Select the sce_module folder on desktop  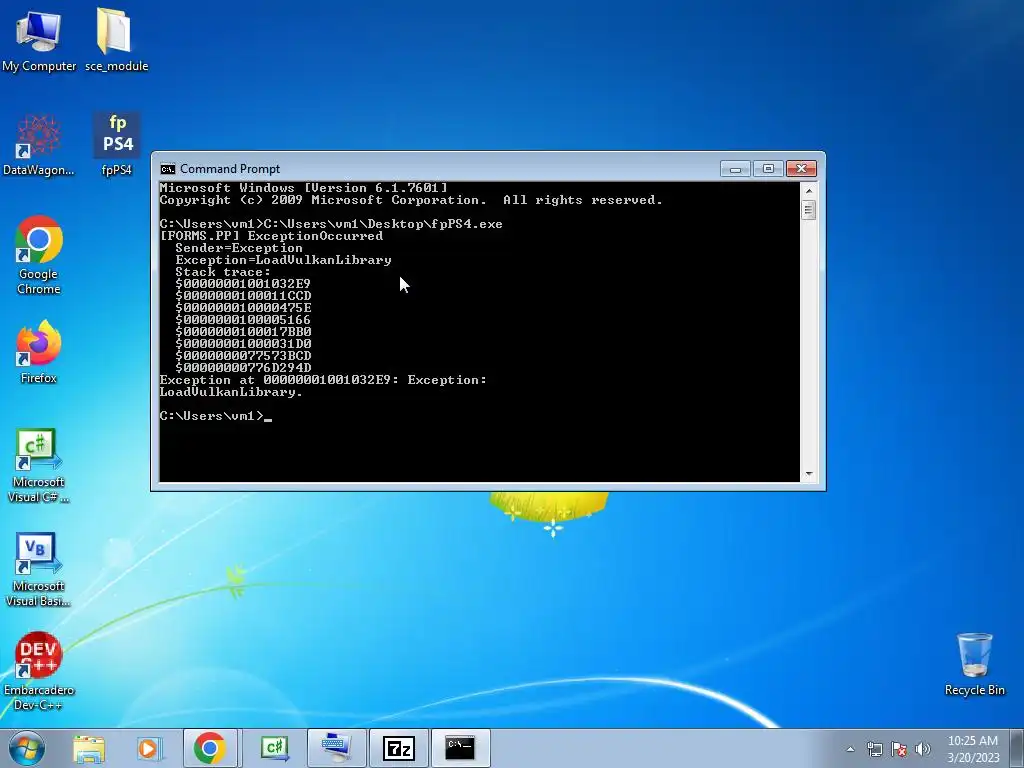tap(116, 39)
